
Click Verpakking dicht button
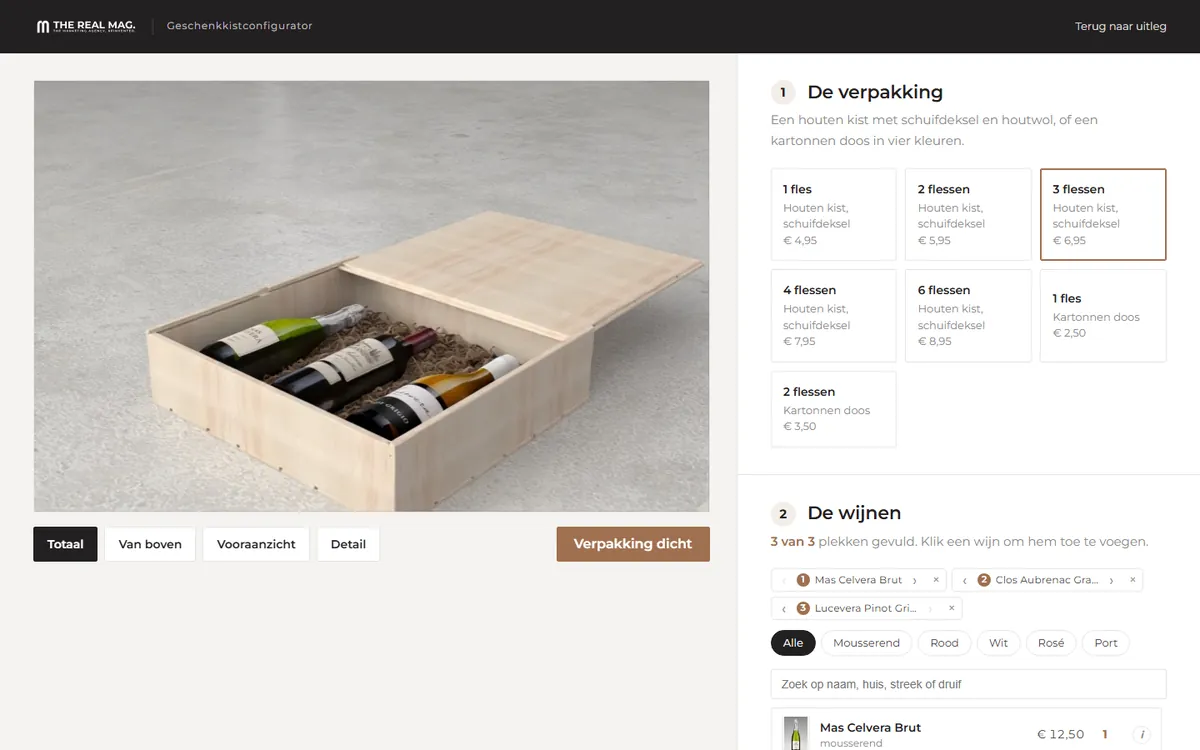[x=633, y=544]
